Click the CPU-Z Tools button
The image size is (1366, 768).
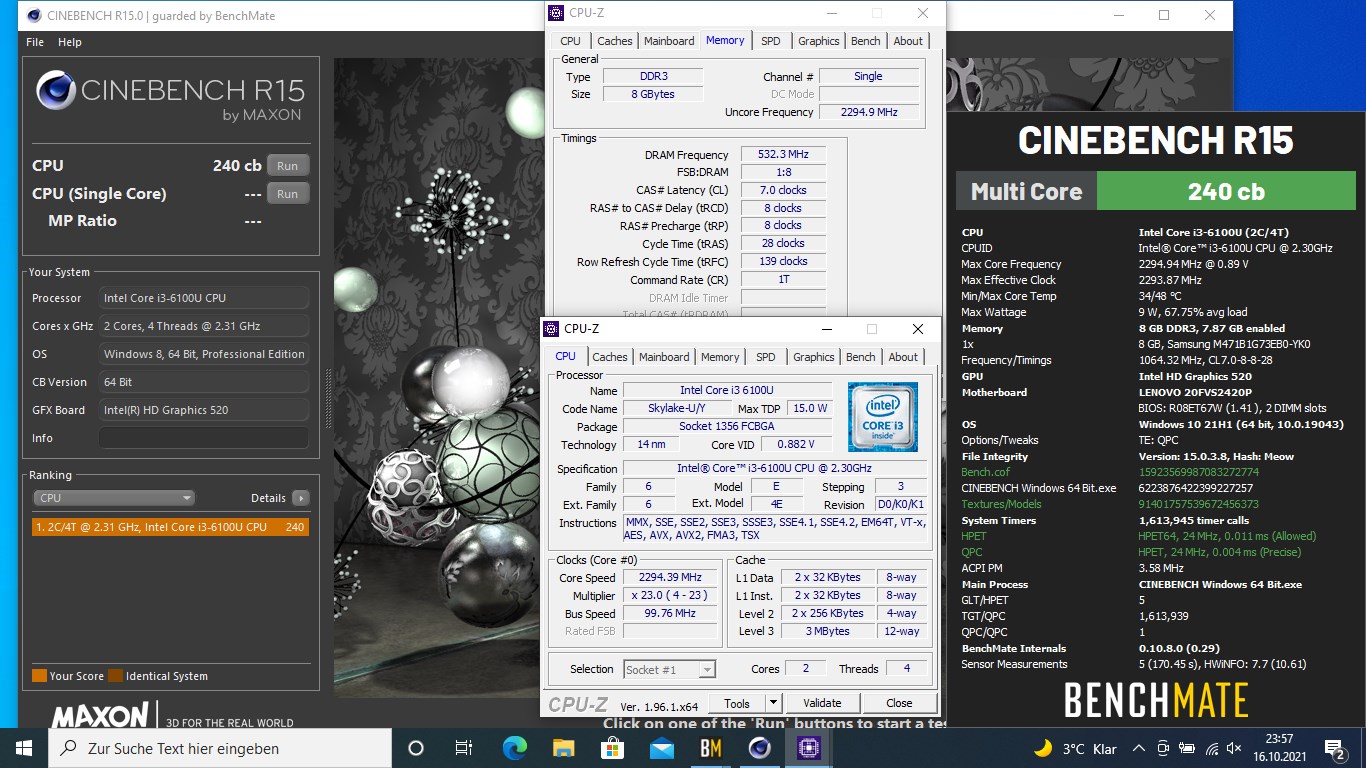737,703
